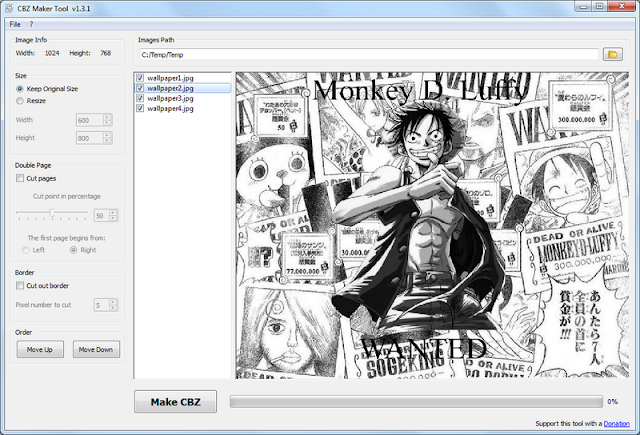Click the Move Down button
This screenshot has height=435, width=640.
pyautogui.click(x=96, y=349)
